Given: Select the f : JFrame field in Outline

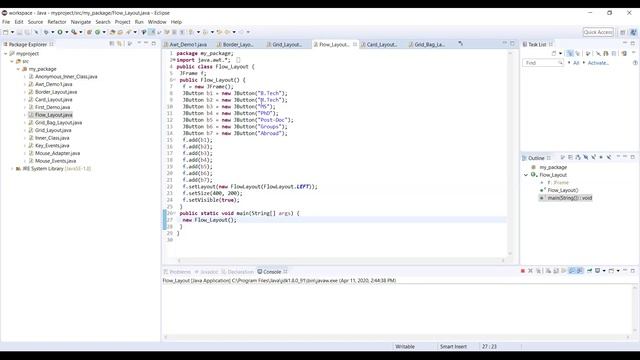Looking at the screenshot, I should click(x=558, y=182).
